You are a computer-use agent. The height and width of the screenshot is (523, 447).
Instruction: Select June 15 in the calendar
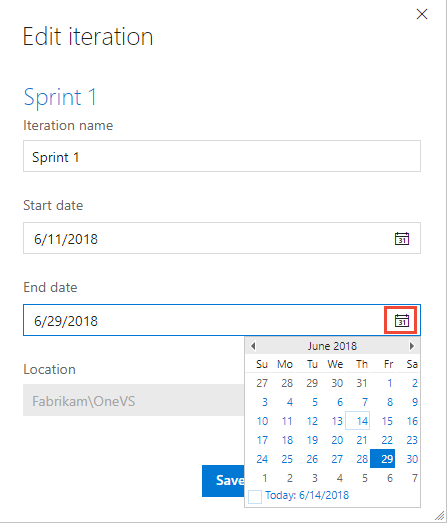coord(387,421)
